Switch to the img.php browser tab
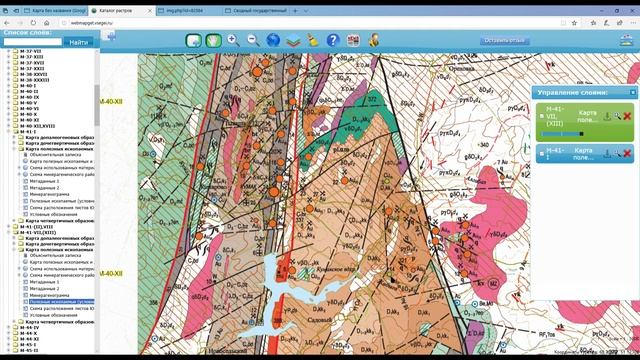This screenshot has height=360, width=640. (189, 11)
